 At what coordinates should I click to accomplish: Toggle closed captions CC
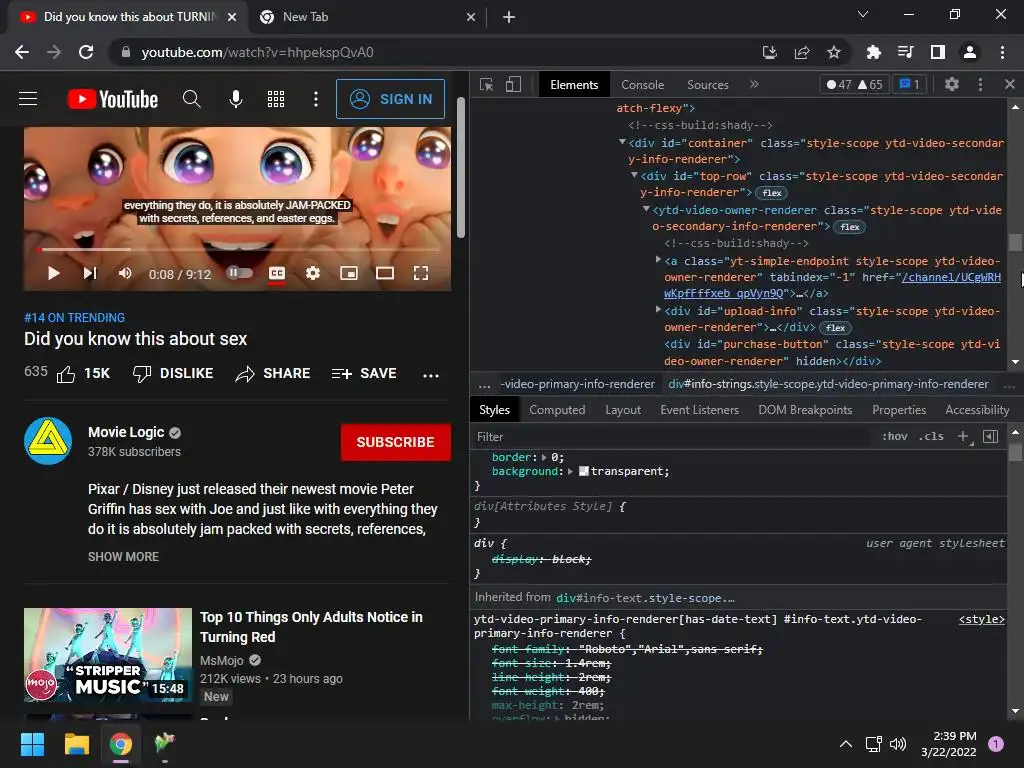(x=277, y=273)
